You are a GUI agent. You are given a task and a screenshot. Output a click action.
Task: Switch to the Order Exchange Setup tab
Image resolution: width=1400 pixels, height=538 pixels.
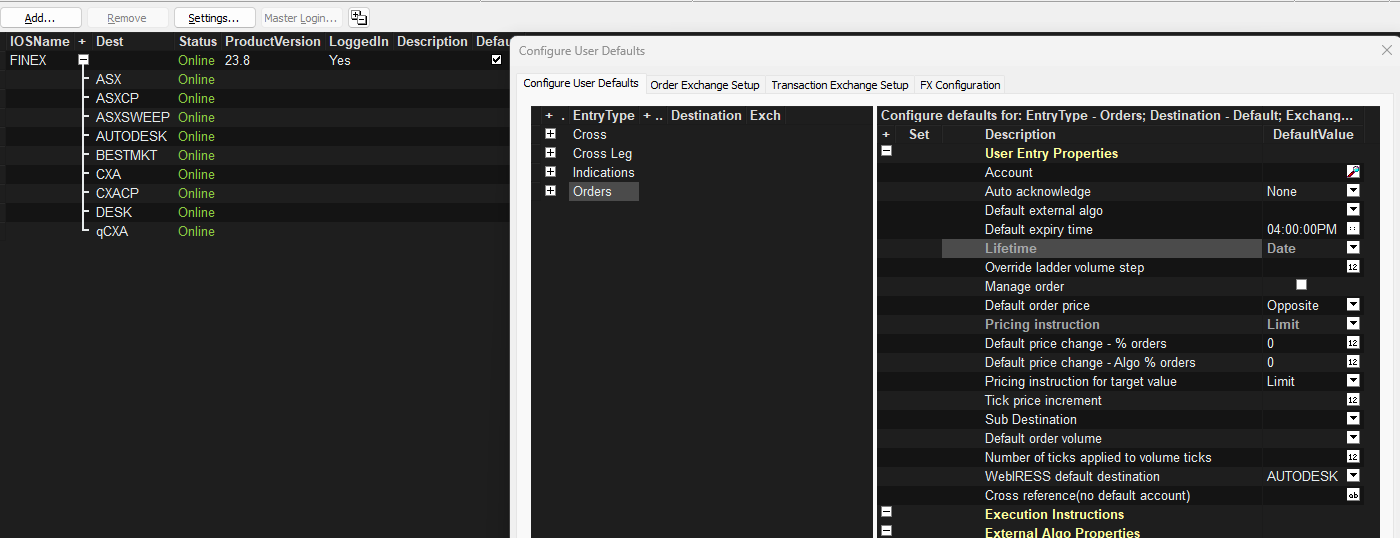click(705, 85)
